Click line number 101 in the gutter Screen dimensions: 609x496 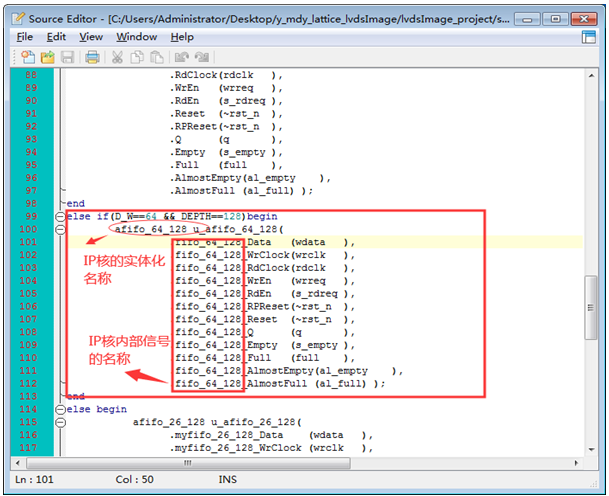coord(28,242)
